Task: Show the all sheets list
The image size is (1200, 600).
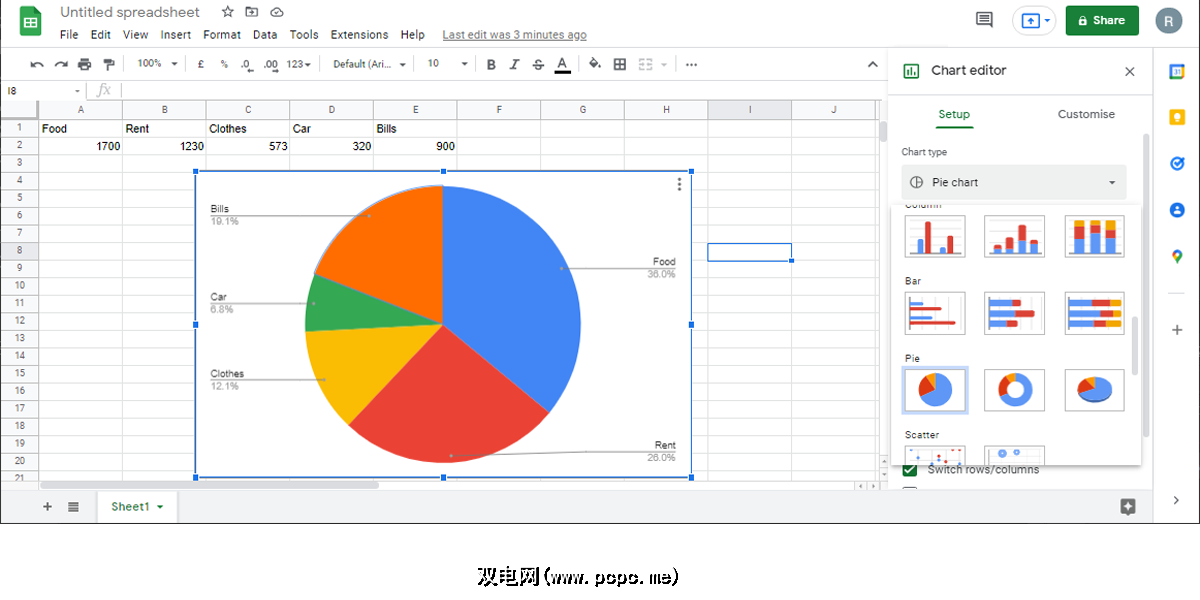Action: [x=73, y=507]
